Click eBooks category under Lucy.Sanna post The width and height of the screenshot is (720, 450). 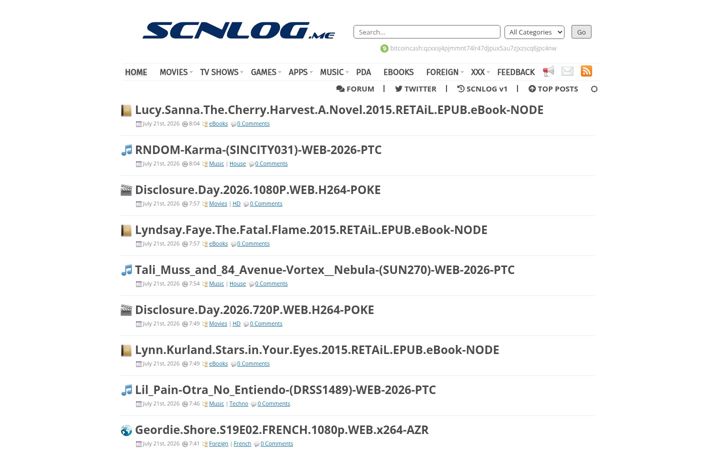tap(219, 124)
